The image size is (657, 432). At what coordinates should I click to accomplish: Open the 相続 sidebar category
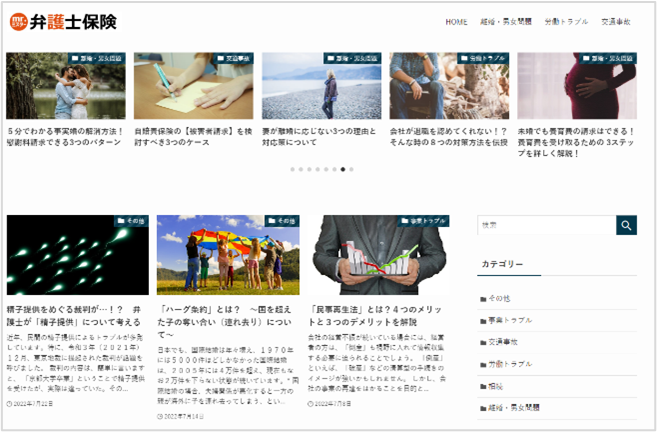(498, 386)
